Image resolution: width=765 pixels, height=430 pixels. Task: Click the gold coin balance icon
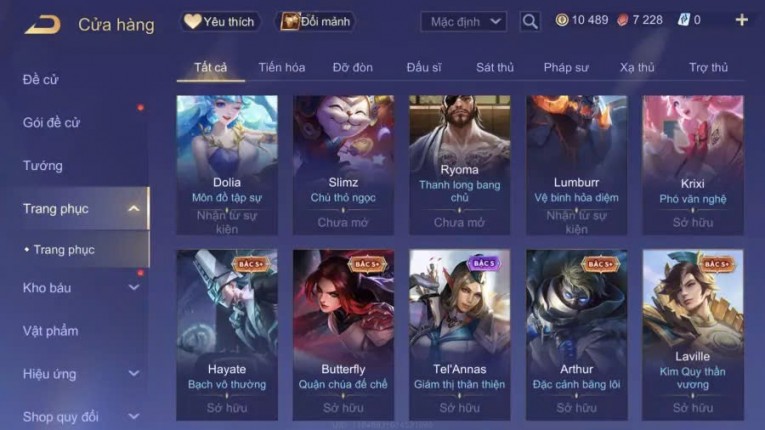click(x=562, y=20)
